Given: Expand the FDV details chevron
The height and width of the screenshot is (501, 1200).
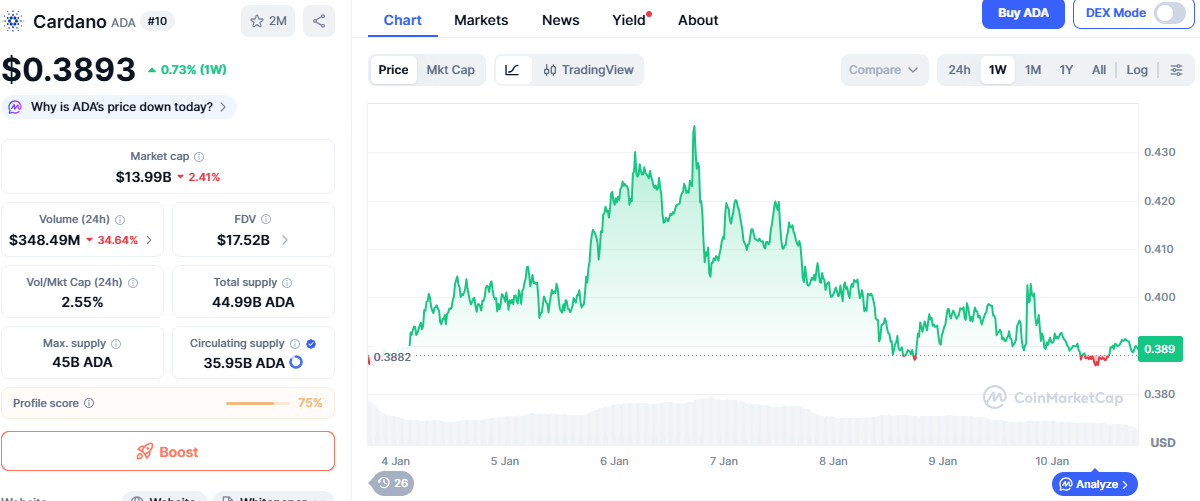Looking at the screenshot, I should click(x=285, y=240).
